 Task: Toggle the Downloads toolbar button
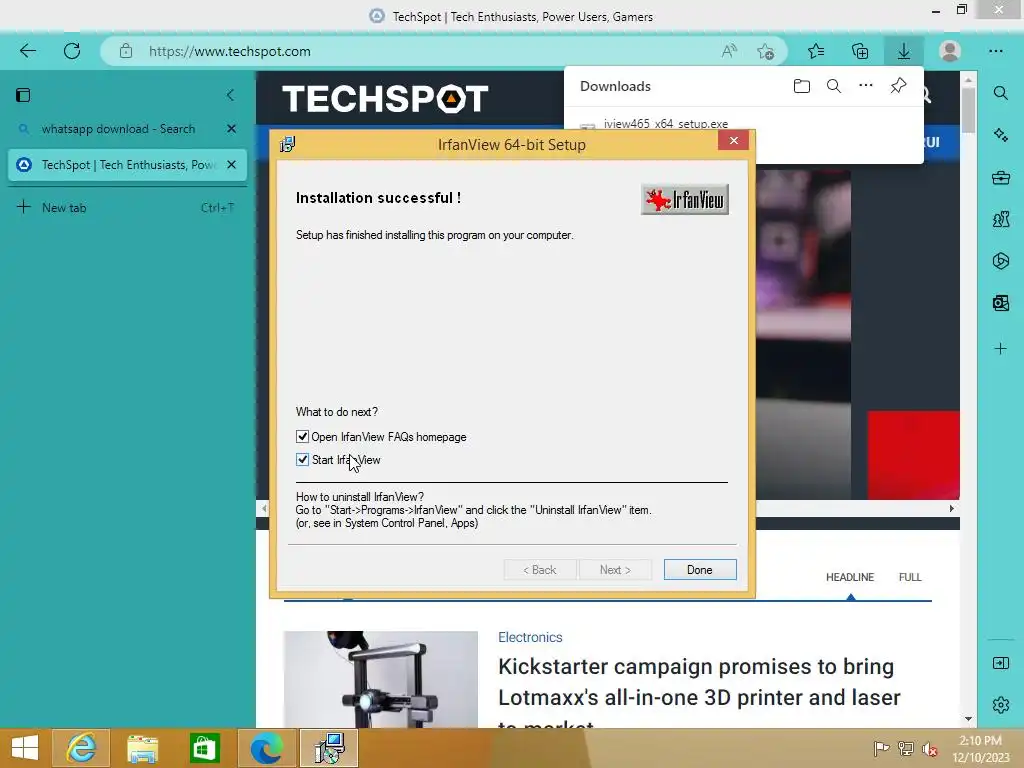pos(904,51)
